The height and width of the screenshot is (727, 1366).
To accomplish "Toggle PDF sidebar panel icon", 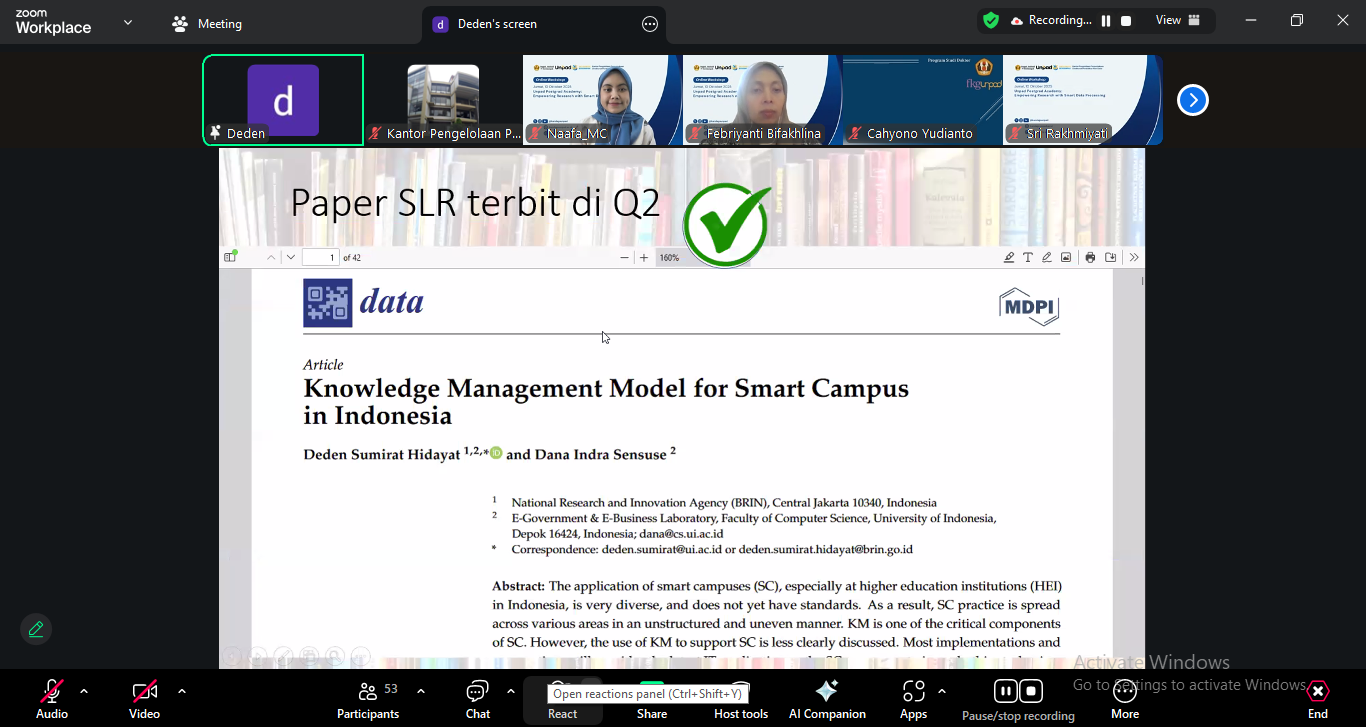I will click(231, 257).
